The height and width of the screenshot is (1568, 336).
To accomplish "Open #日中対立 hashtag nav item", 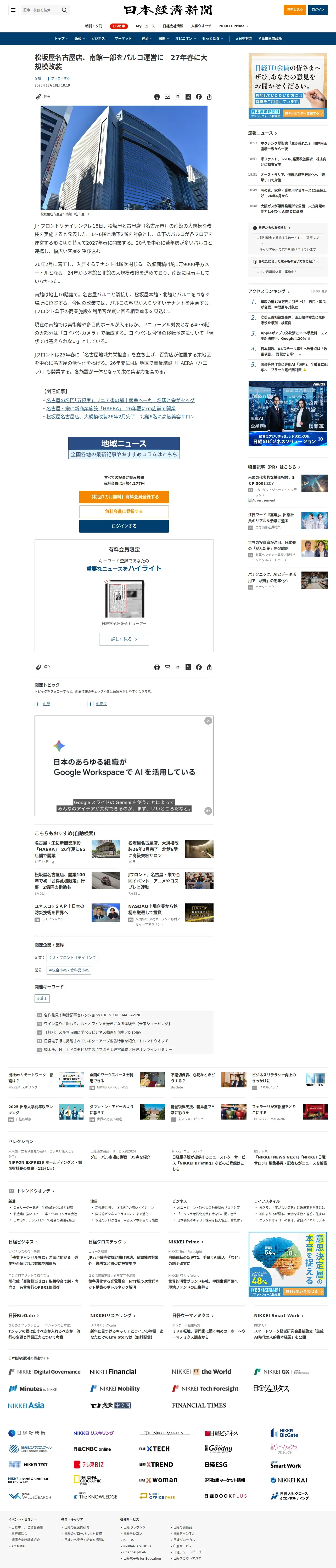I will pos(244,38).
